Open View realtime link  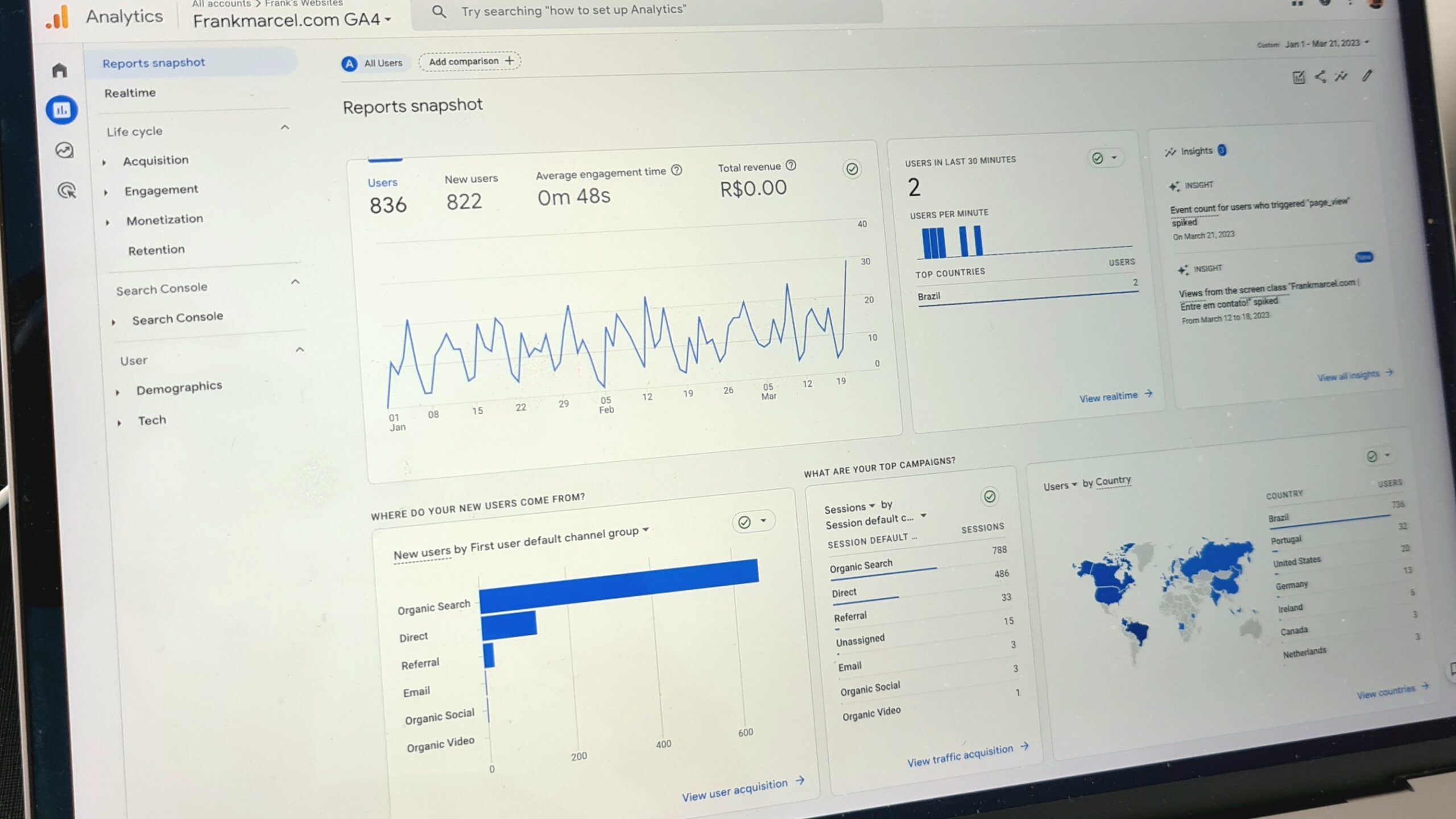[x=1116, y=396]
